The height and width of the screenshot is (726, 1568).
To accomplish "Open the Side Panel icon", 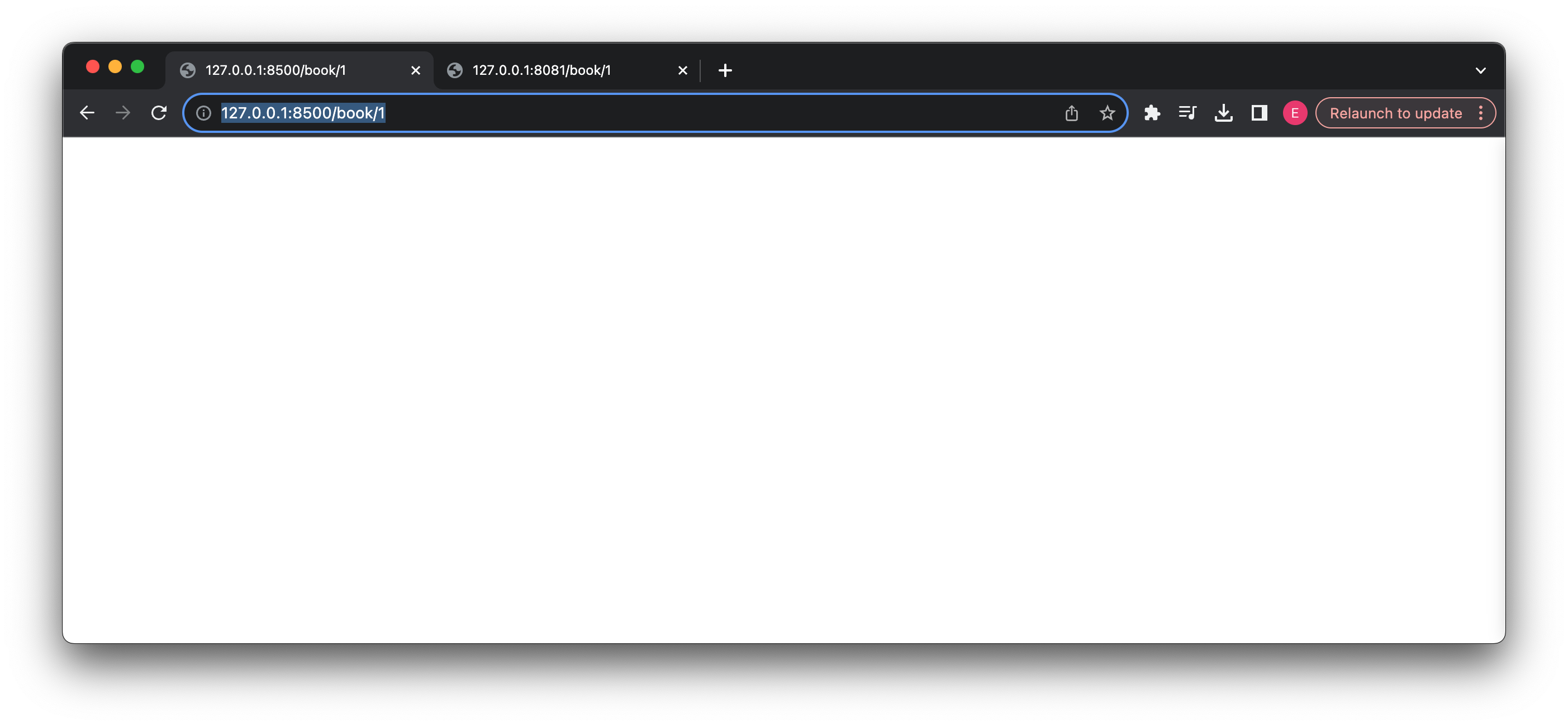I will click(1259, 113).
